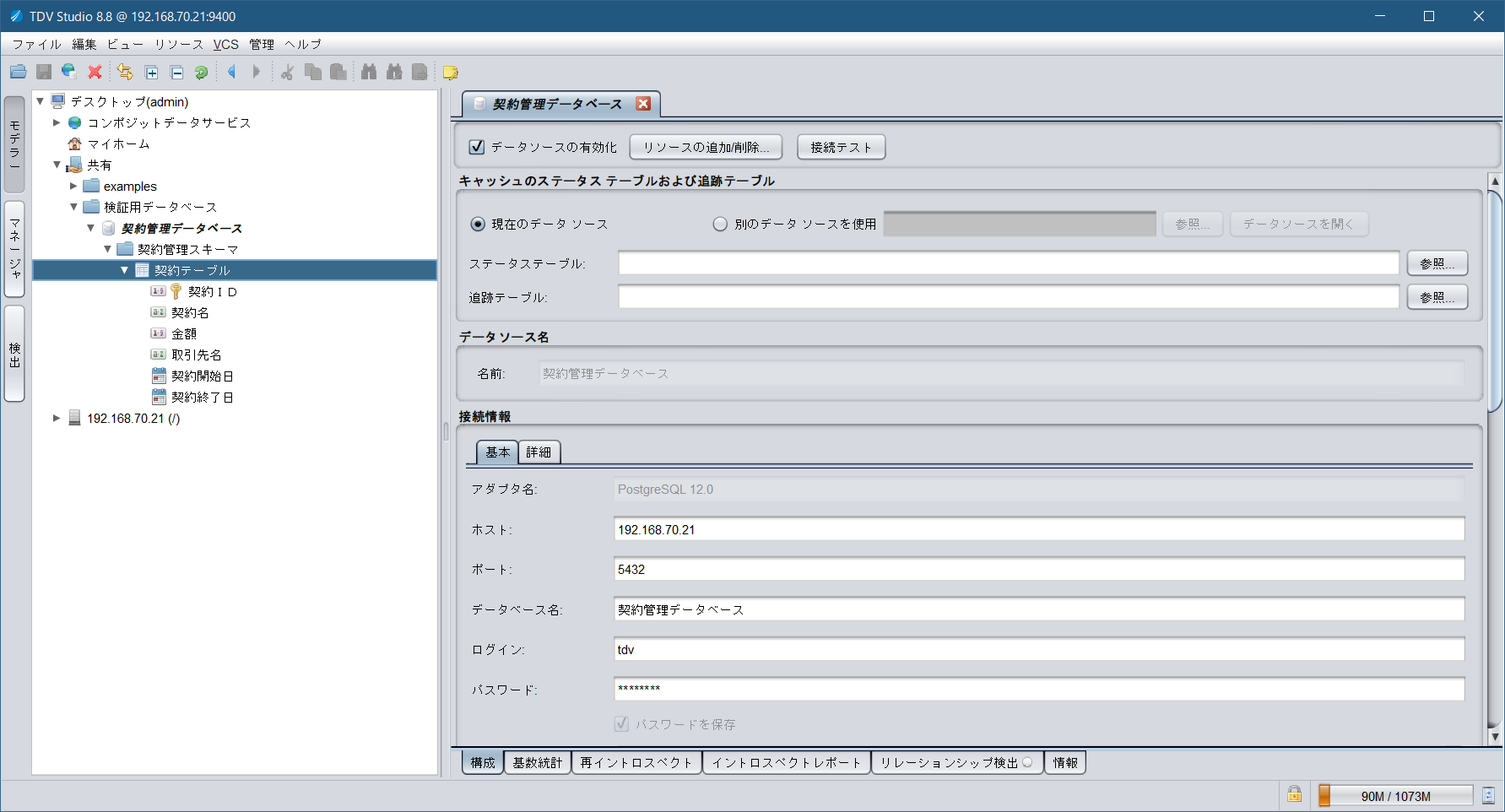Click the 接続テスト button

[x=841, y=147]
